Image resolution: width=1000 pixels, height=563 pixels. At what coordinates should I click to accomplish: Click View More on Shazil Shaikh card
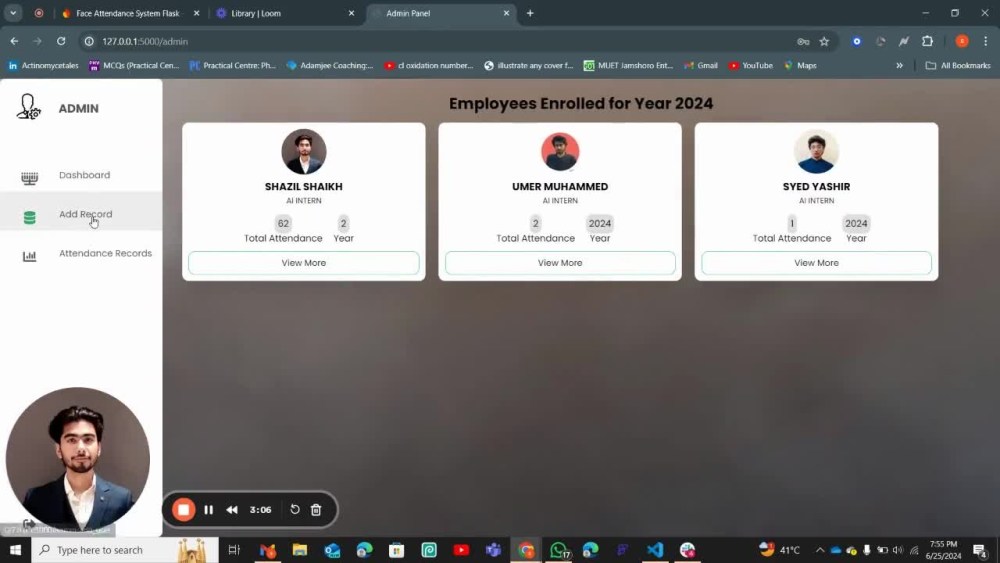point(304,263)
